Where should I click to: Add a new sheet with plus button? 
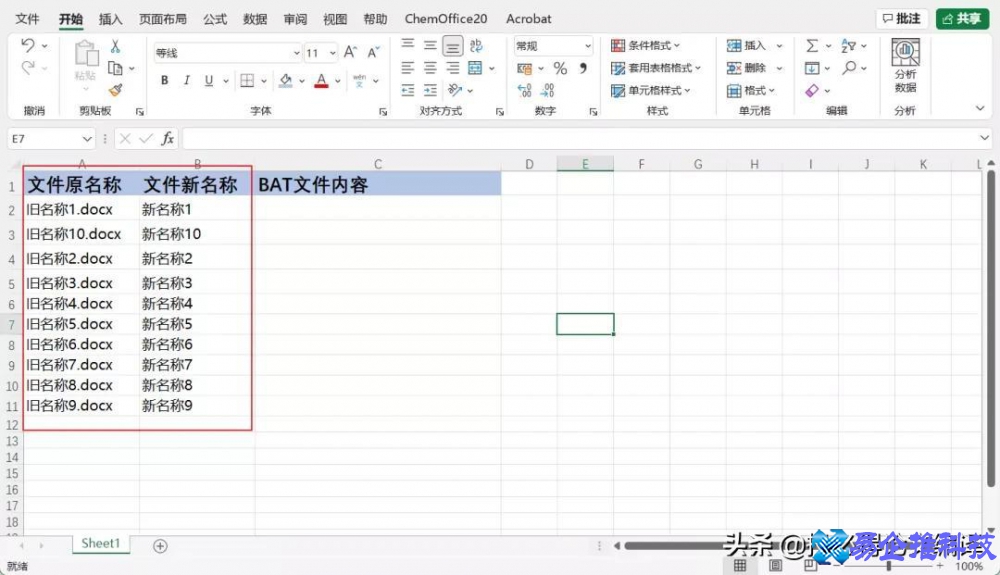(x=160, y=546)
